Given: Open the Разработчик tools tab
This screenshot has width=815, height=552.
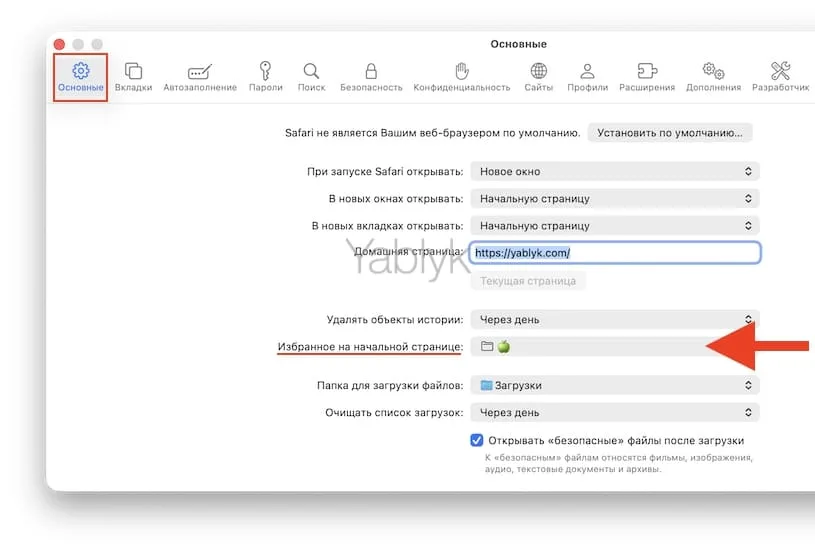Looking at the screenshot, I should (781, 77).
